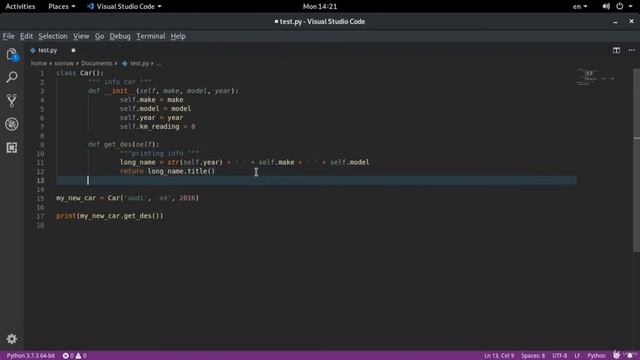
Task: Click the code minimap preview
Action: (x=596, y=78)
